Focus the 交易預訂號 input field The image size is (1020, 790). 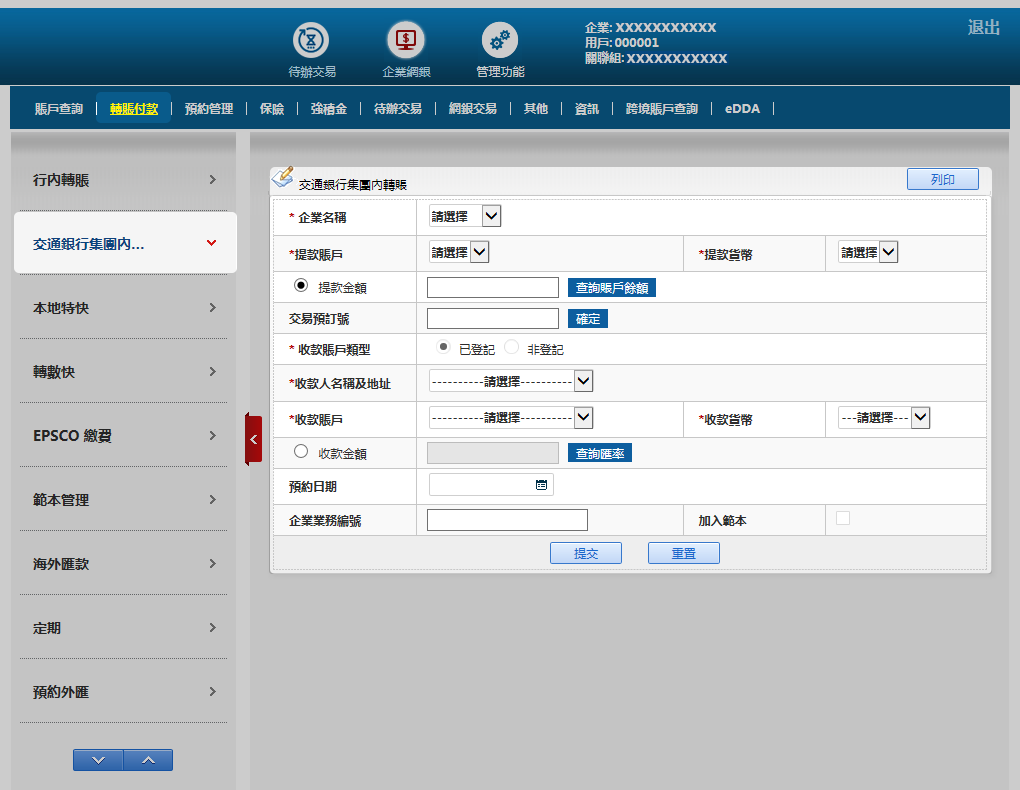point(493,319)
